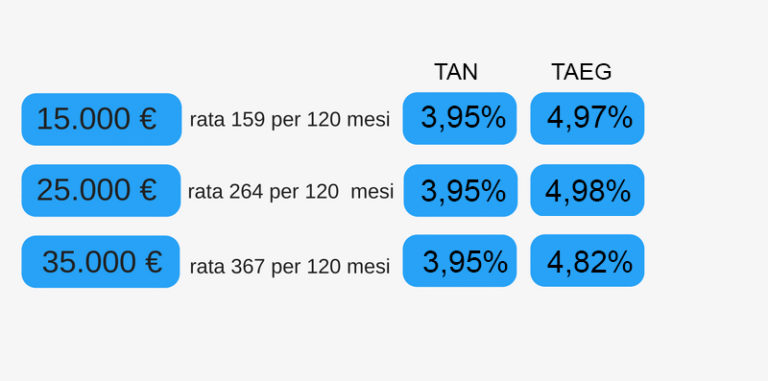Screen dimensions: 768x381
Task: Choose the 35.000 € loan amount button
Action: [x=101, y=262]
